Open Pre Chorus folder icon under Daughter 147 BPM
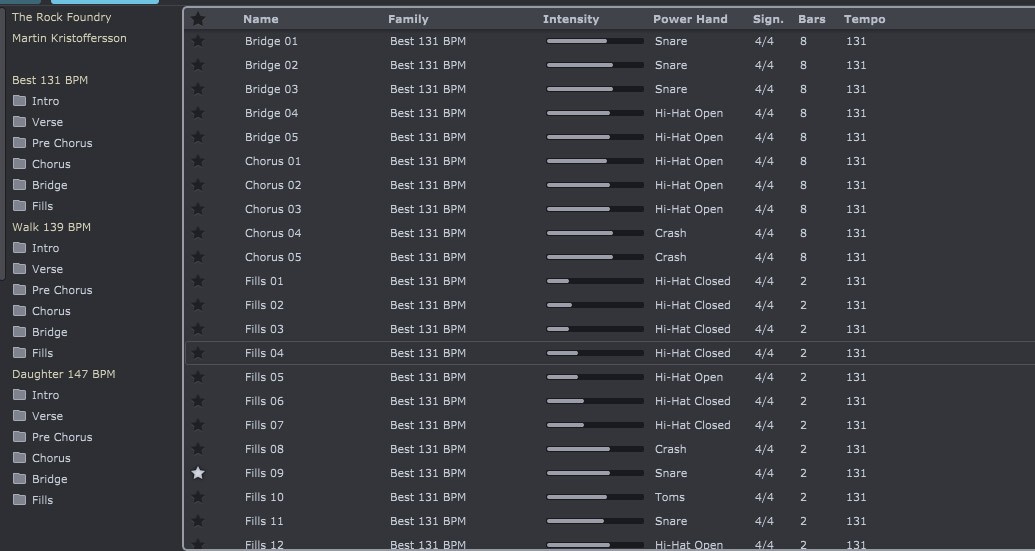 point(20,438)
